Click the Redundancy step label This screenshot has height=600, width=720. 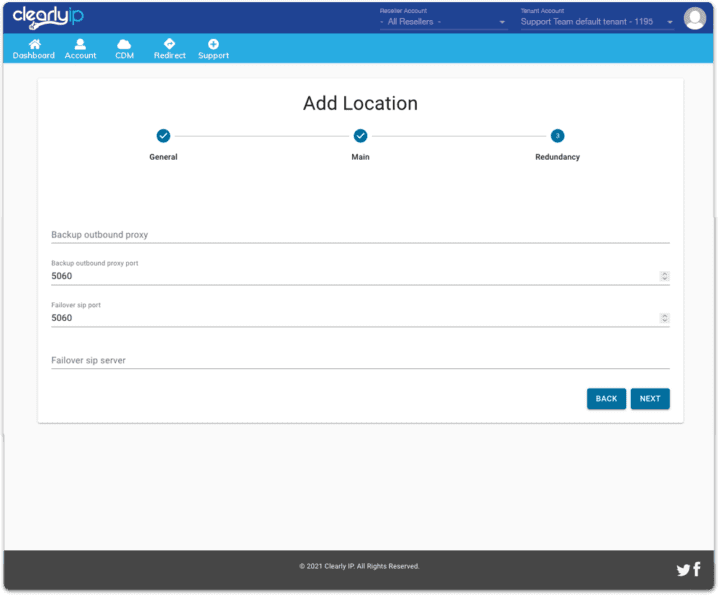point(557,157)
